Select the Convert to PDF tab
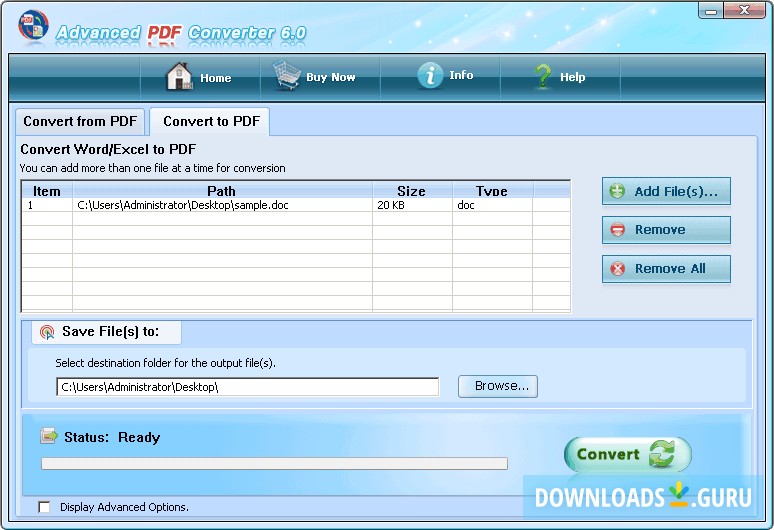774x530 pixels. [211, 121]
